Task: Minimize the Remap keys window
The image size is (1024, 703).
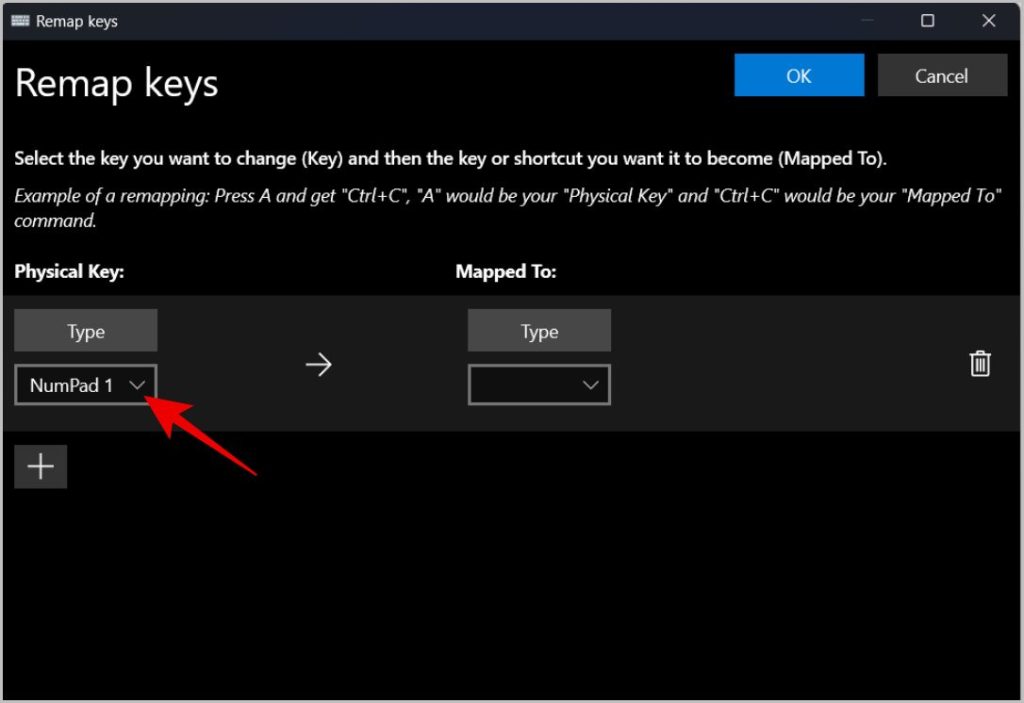Action: [867, 21]
